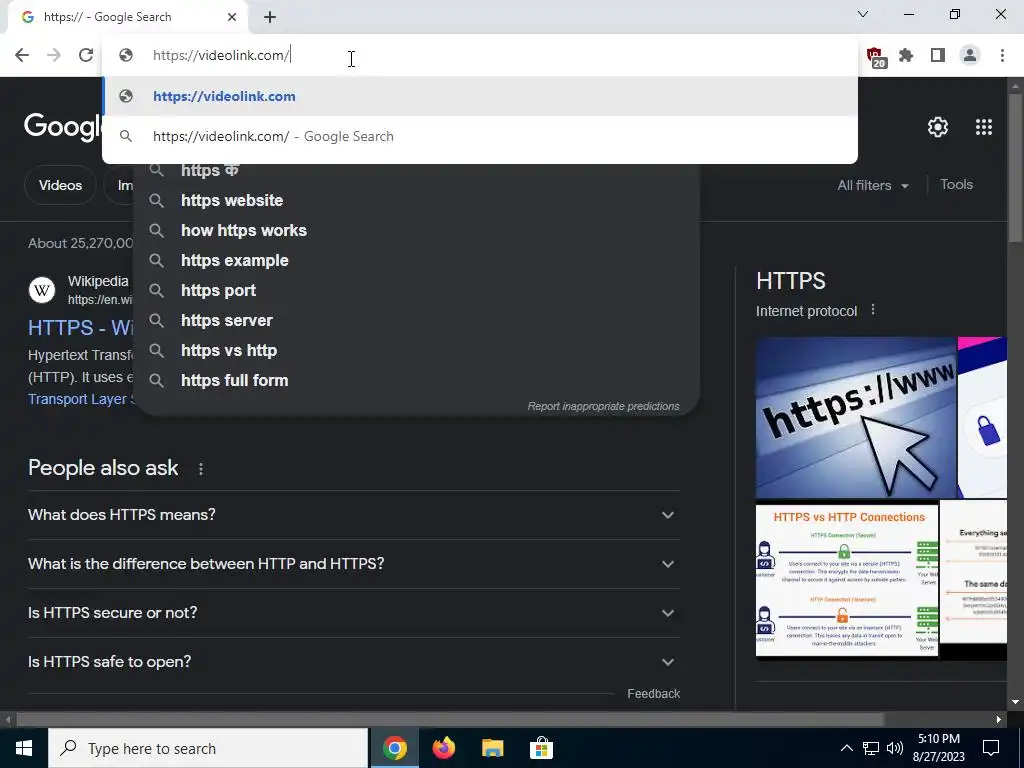Click the horizontal page scrollbar
The height and width of the screenshot is (768, 1024).
451,719
